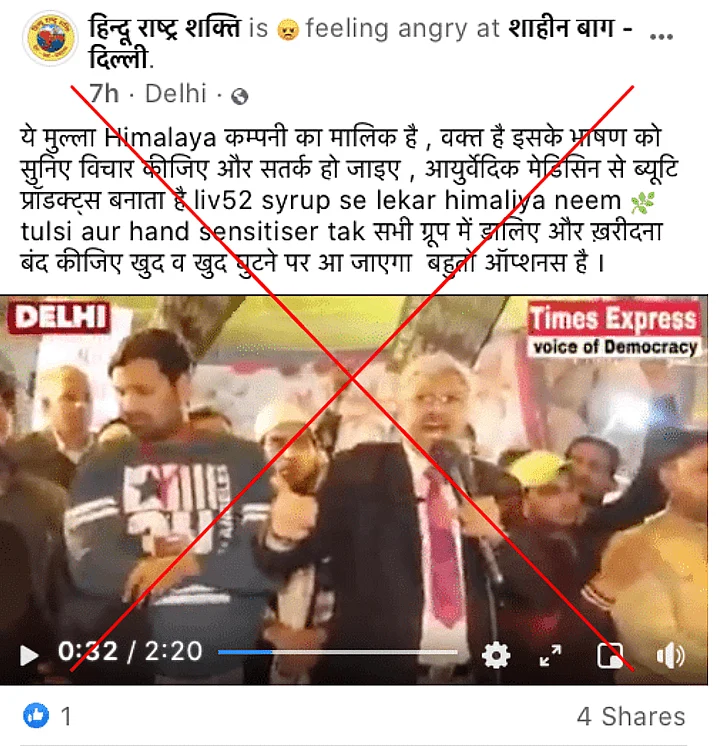The width and height of the screenshot is (720, 746).
Task: Seek along the video progress bar
Action: click(338, 652)
